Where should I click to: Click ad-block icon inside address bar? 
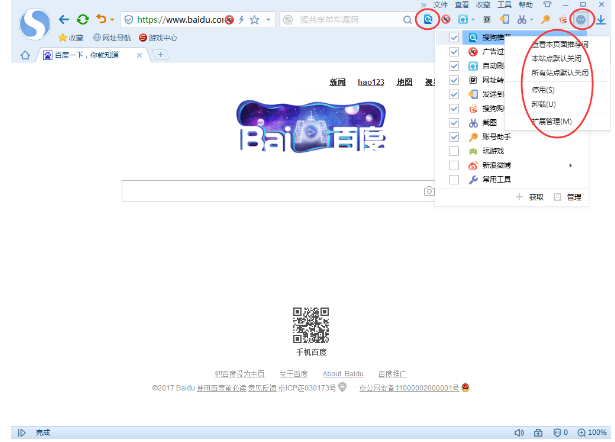tap(229, 20)
